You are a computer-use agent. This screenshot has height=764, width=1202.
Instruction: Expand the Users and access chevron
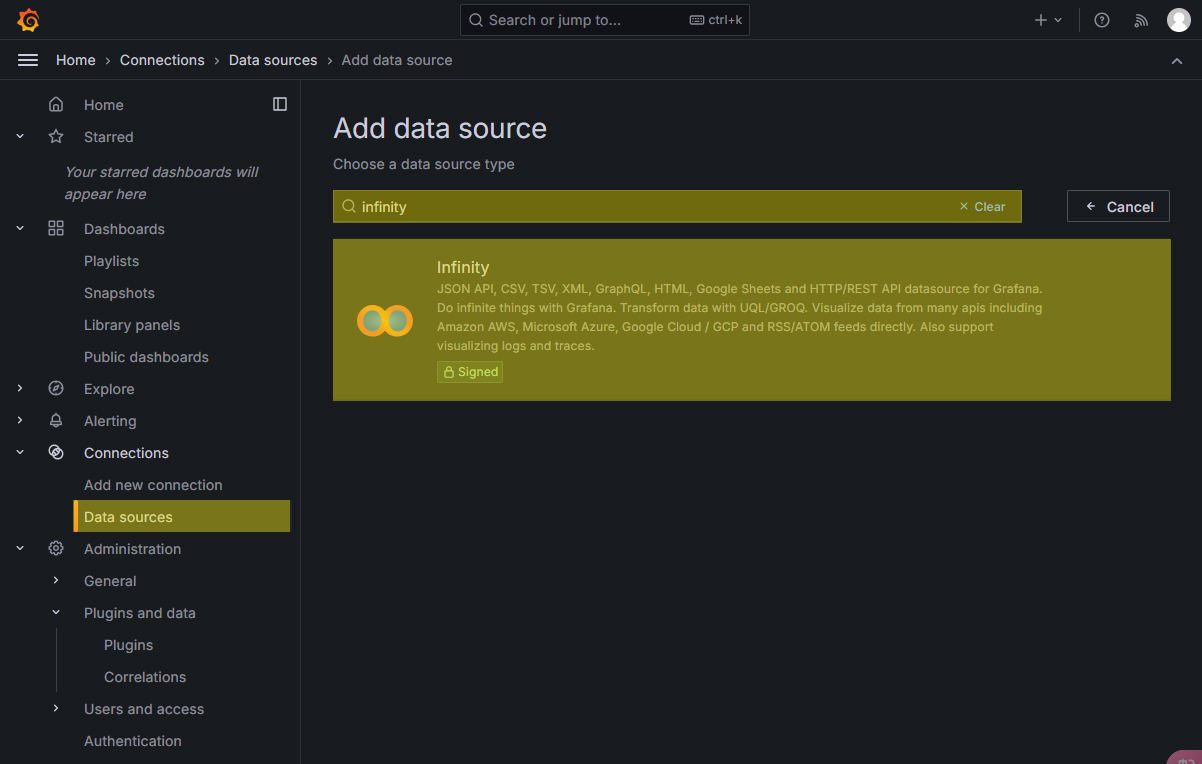point(56,708)
